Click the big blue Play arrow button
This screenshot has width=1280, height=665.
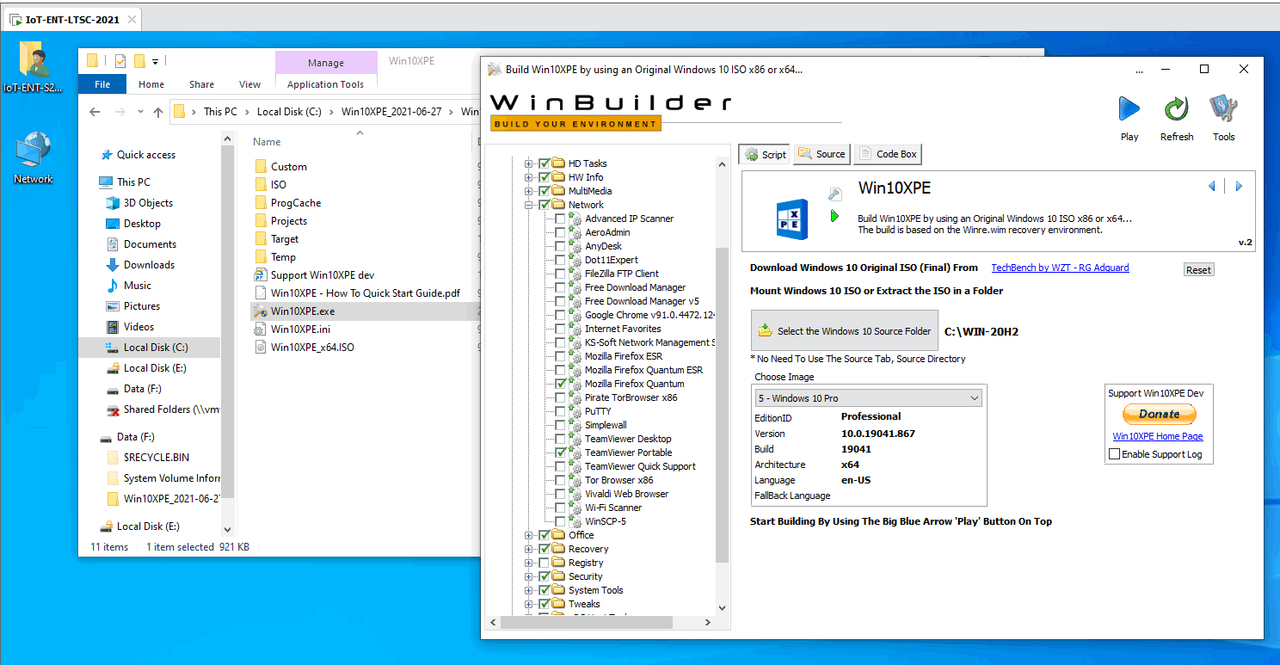(1129, 109)
